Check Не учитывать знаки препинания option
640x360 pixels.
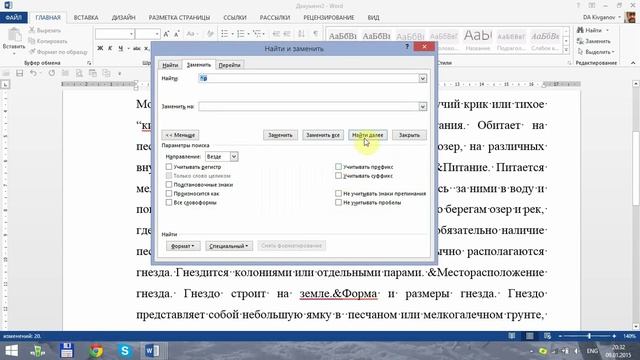(x=338, y=193)
